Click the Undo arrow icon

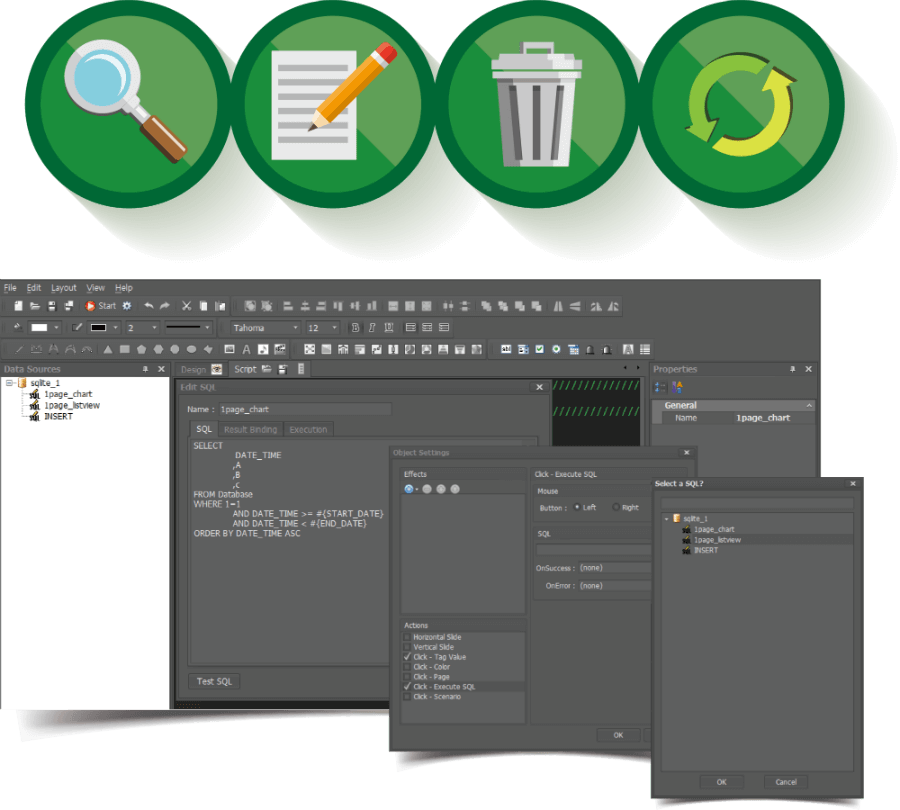coord(149,306)
